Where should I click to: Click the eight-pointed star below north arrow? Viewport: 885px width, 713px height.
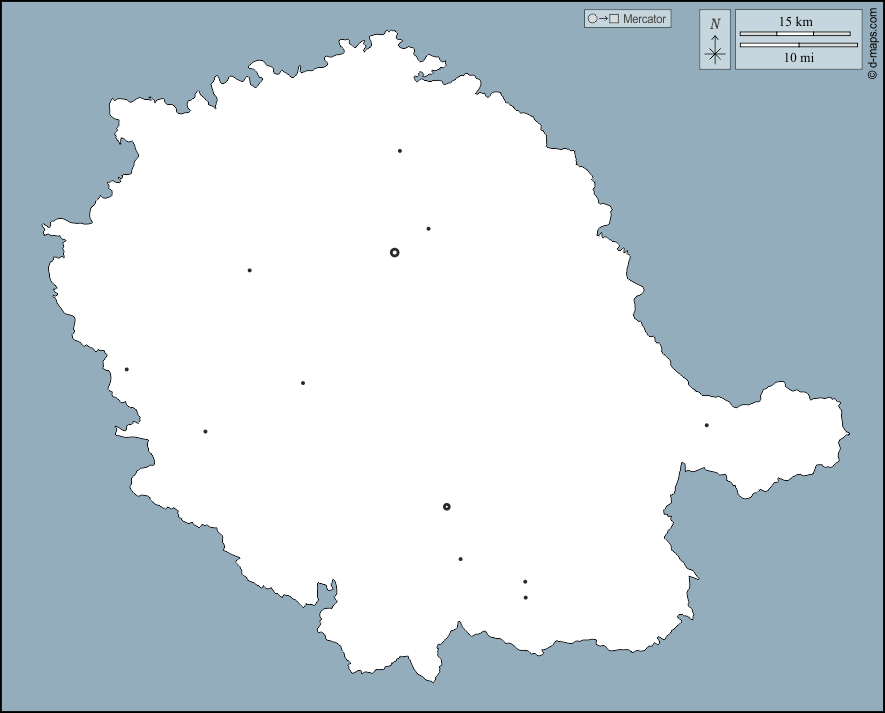coord(714,55)
